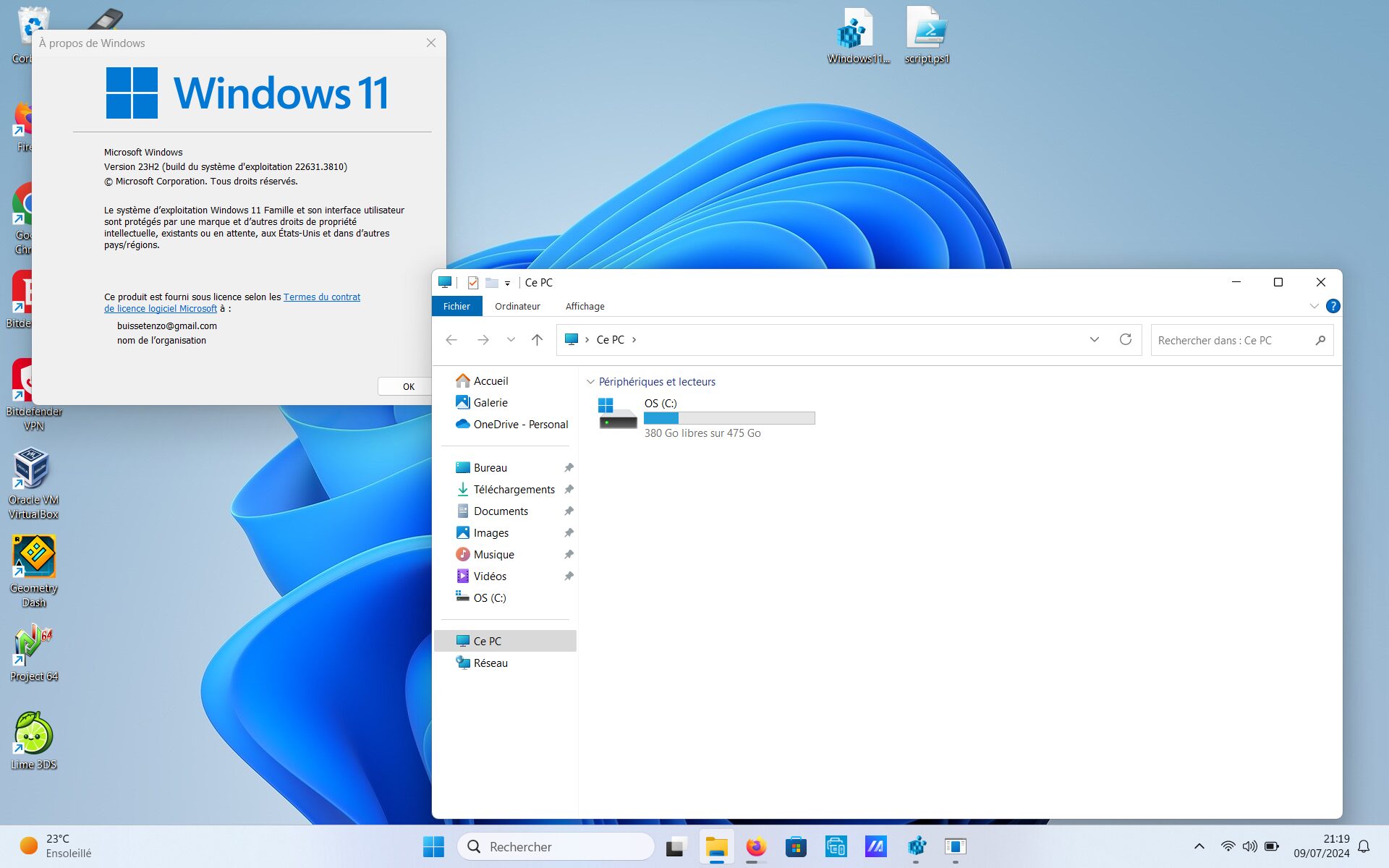Refresh the Ce PC view

click(1126, 340)
